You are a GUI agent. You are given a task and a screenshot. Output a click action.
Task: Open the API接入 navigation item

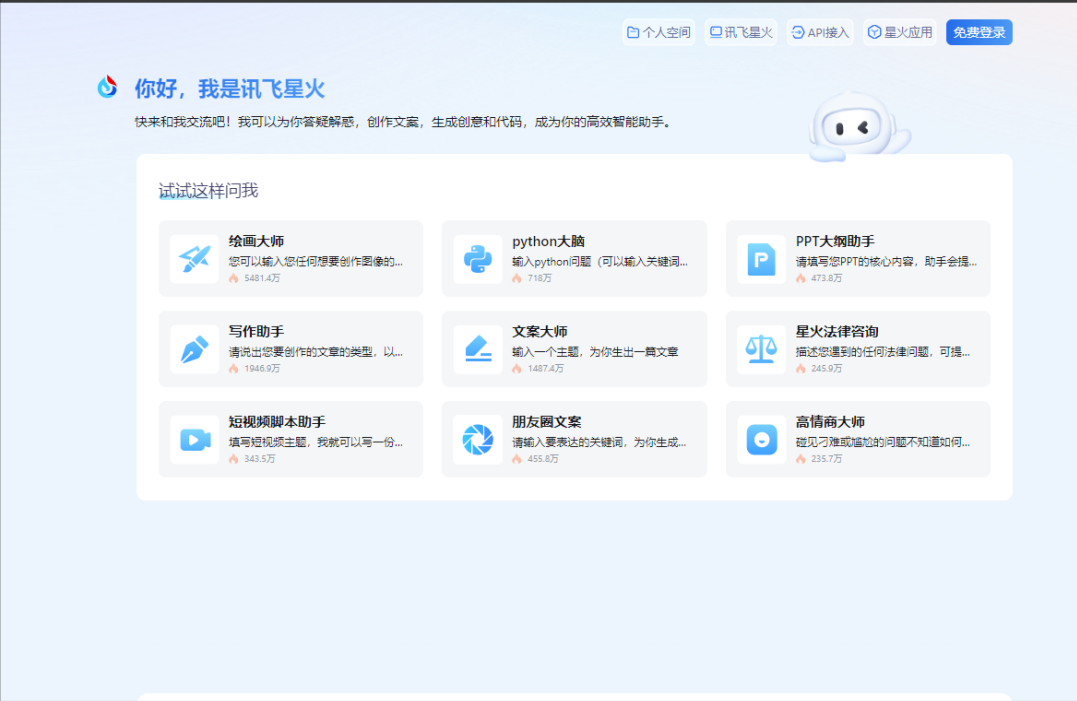[819, 32]
